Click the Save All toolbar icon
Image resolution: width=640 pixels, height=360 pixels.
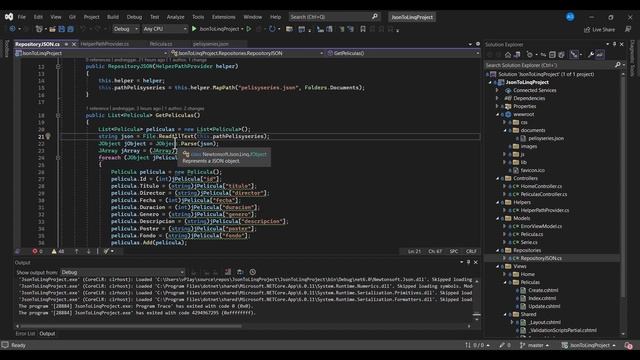(70, 29)
